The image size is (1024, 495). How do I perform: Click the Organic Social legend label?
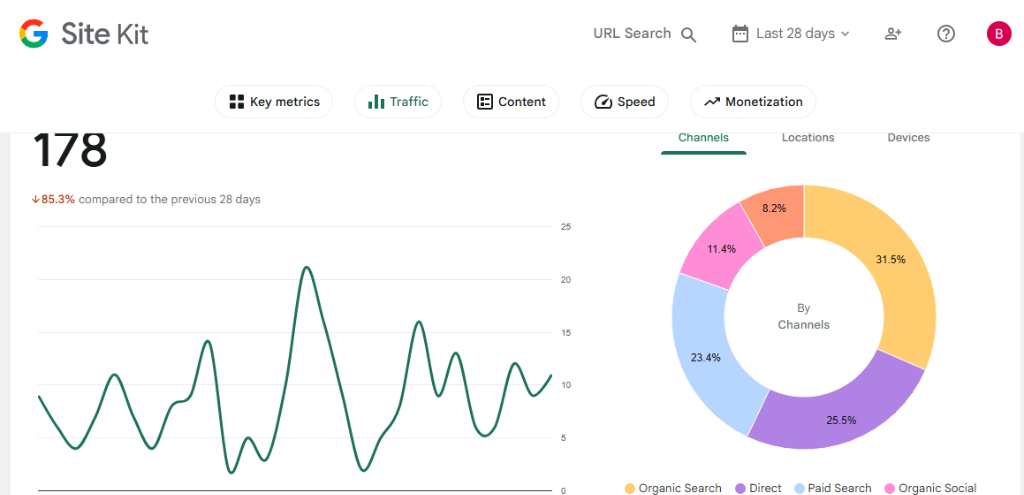pos(937,488)
